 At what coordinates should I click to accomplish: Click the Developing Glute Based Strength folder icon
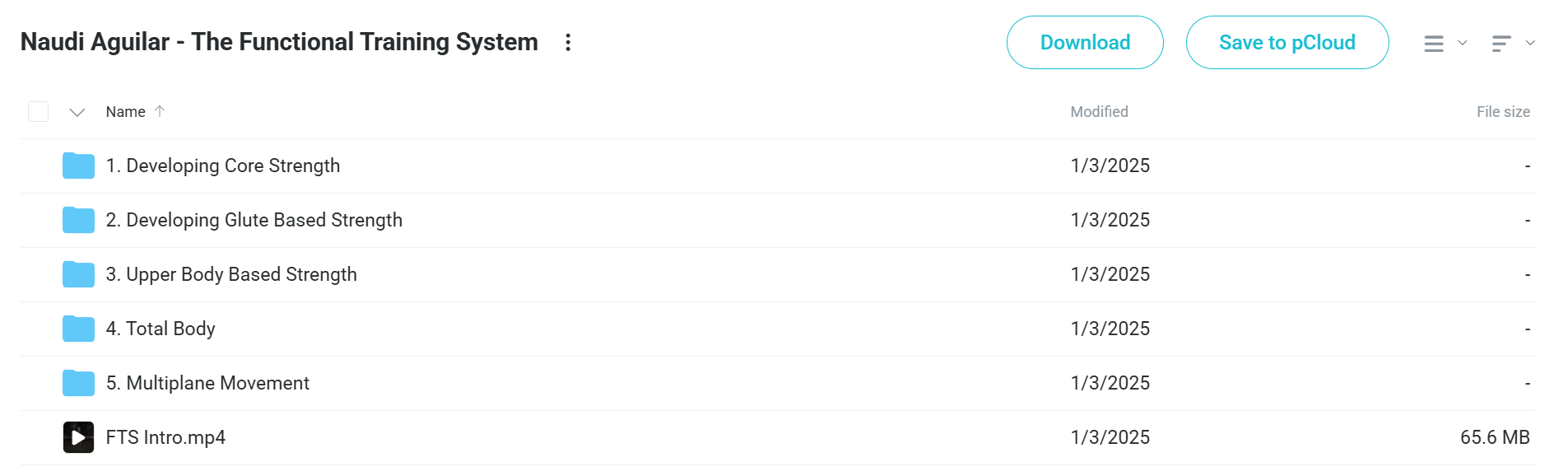click(78, 220)
